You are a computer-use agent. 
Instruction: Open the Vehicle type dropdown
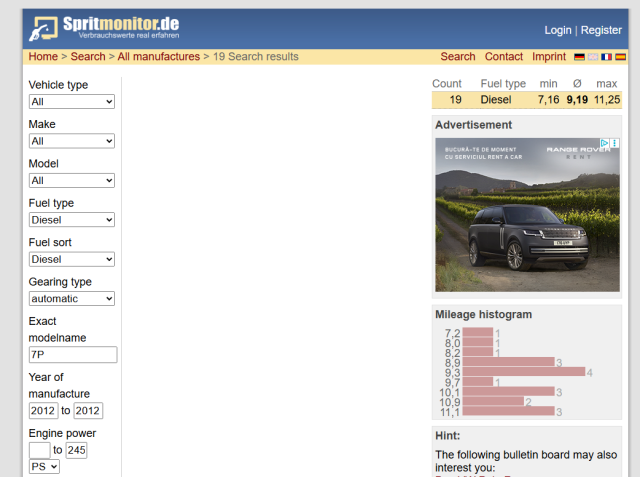(x=71, y=102)
